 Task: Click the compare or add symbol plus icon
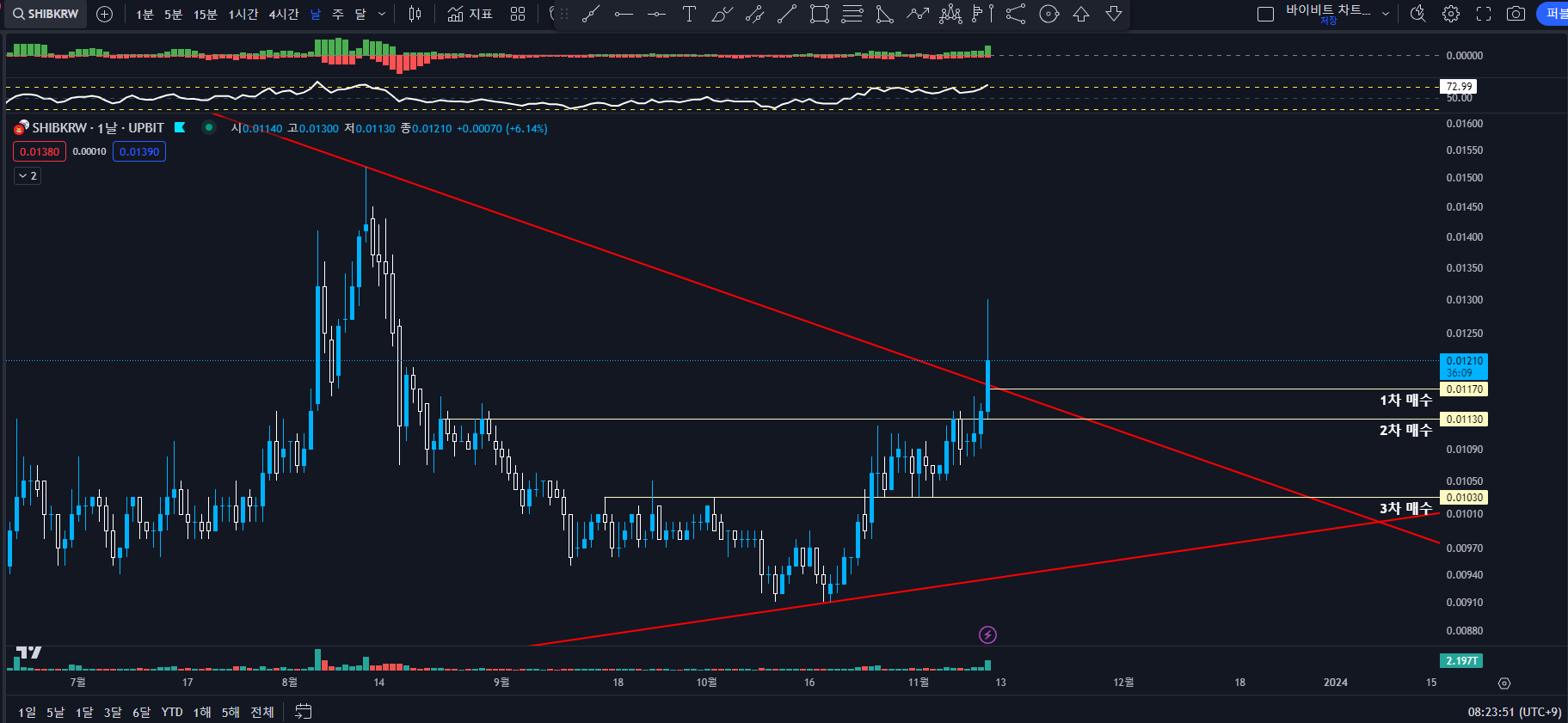coord(105,14)
